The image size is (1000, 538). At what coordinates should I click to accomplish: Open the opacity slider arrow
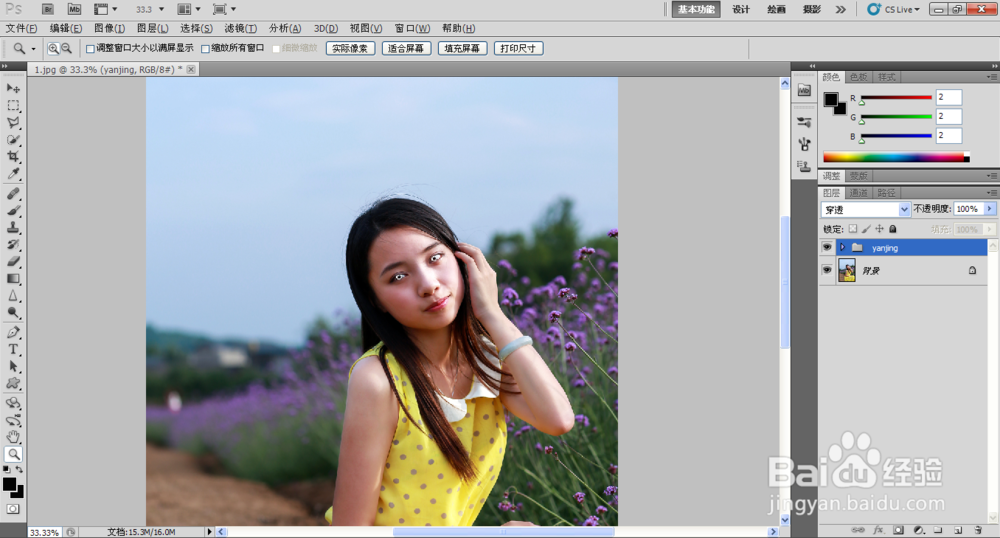coord(990,209)
